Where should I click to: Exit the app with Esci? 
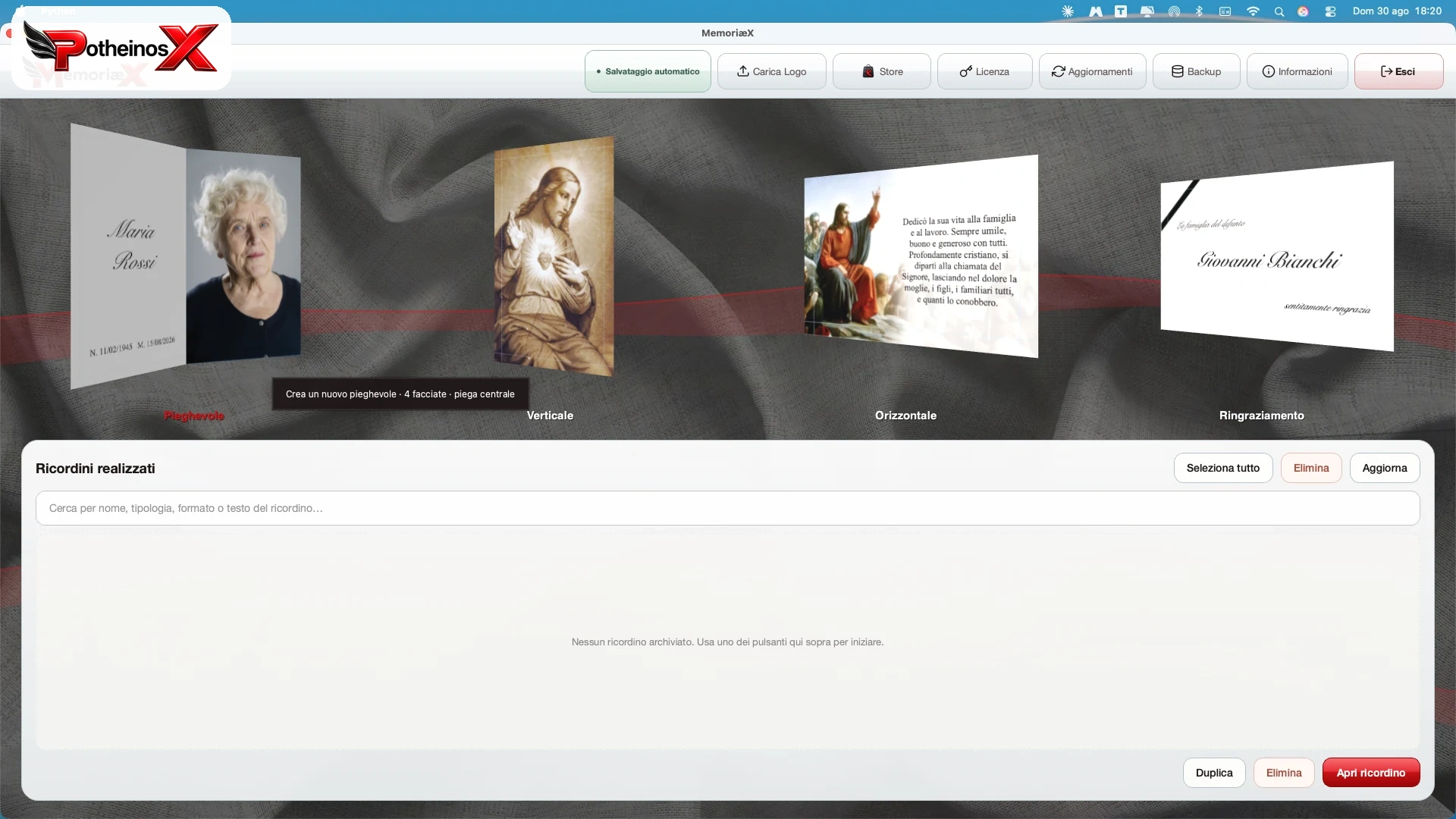1398,71
